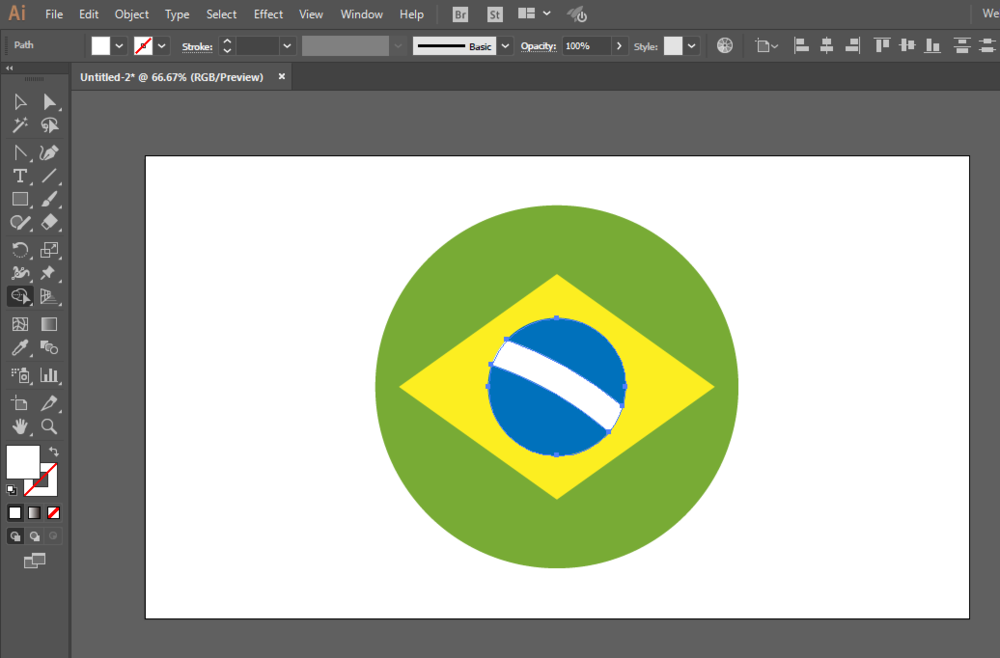Select the Zoom magnifier tool
This screenshot has height=658, width=1000.
click(49, 427)
